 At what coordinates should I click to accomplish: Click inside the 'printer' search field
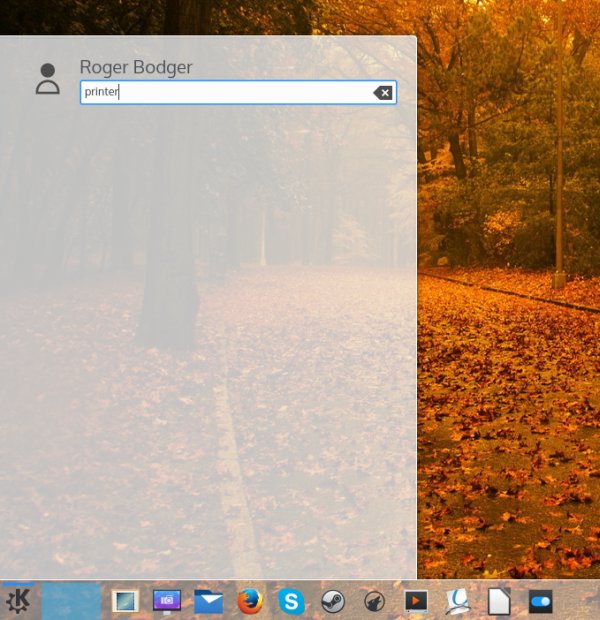[x=230, y=93]
